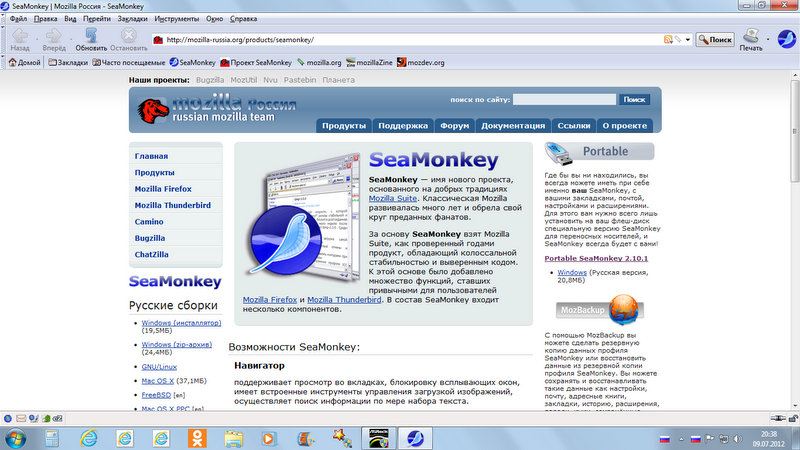The width and height of the screenshot is (800, 450).
Task: Open the Печать button dropdown arrow
Action: (768, 39)
